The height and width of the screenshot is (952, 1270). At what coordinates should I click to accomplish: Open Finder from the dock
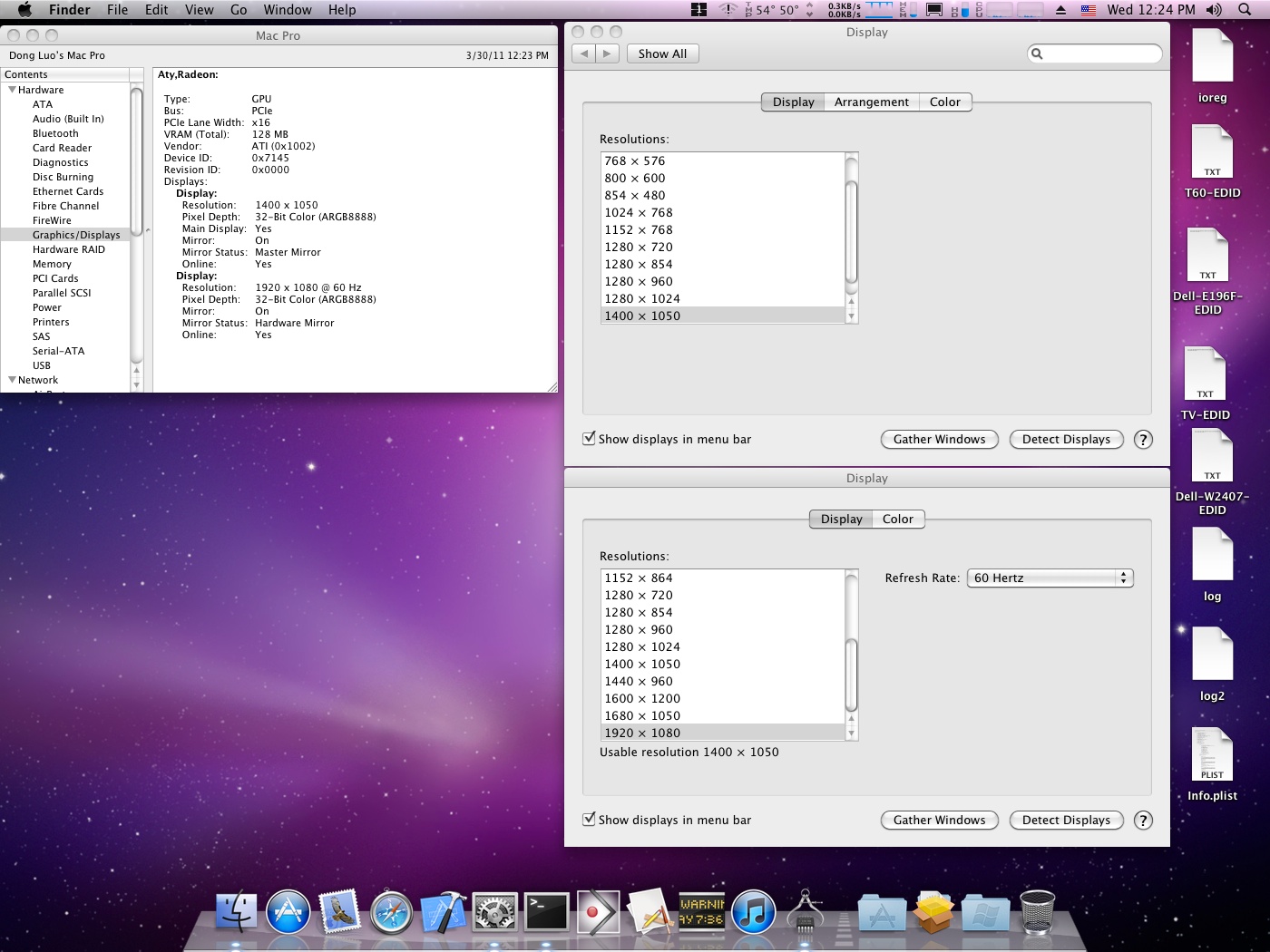pyautogui.click(x=236, y=911)
